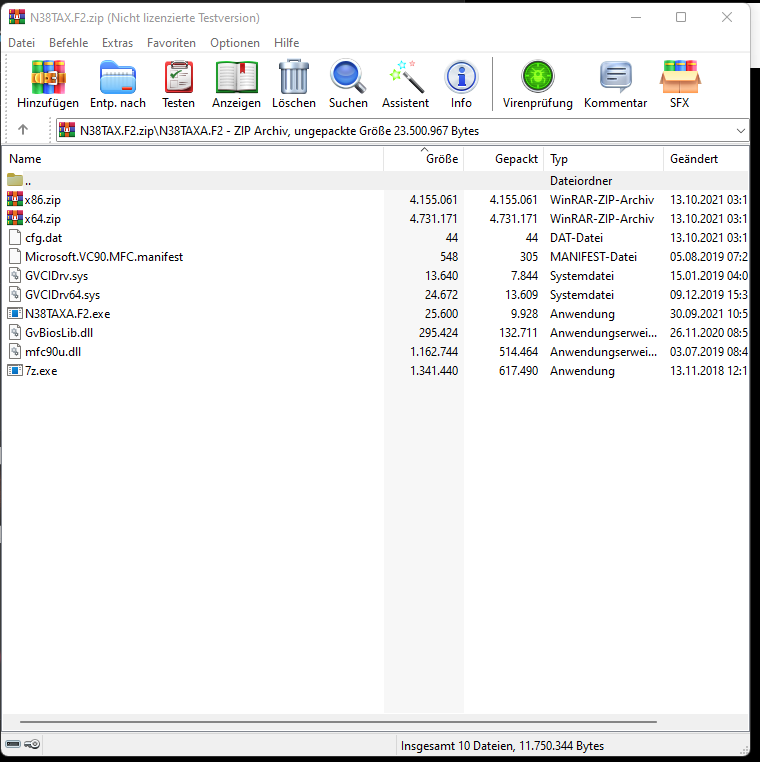Screen dimensions: 760x762
Task: Click size value 1.341.440
Action: tap(434, 371)
